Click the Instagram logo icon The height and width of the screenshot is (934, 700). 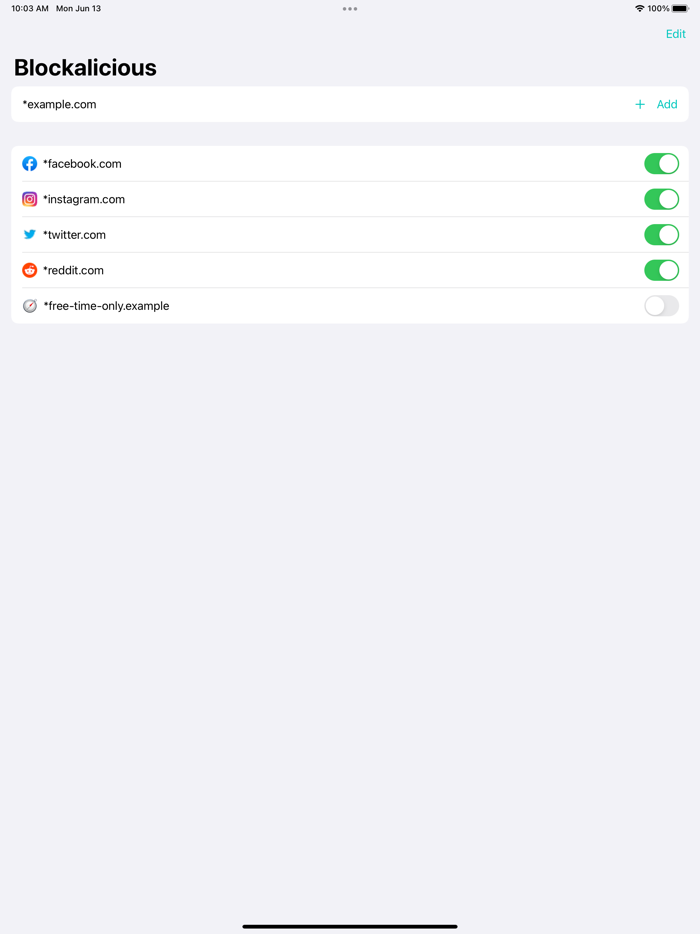tap(30, 199)
